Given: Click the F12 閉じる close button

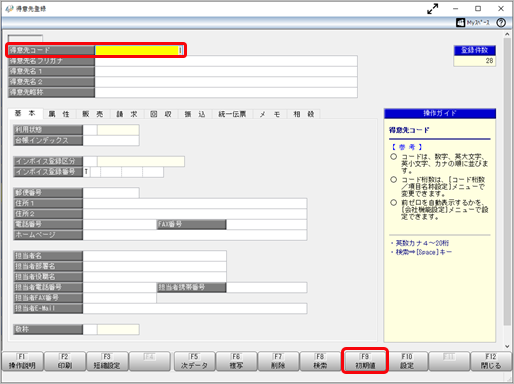Looking at the screenshot, I should [x=491, y=361].
